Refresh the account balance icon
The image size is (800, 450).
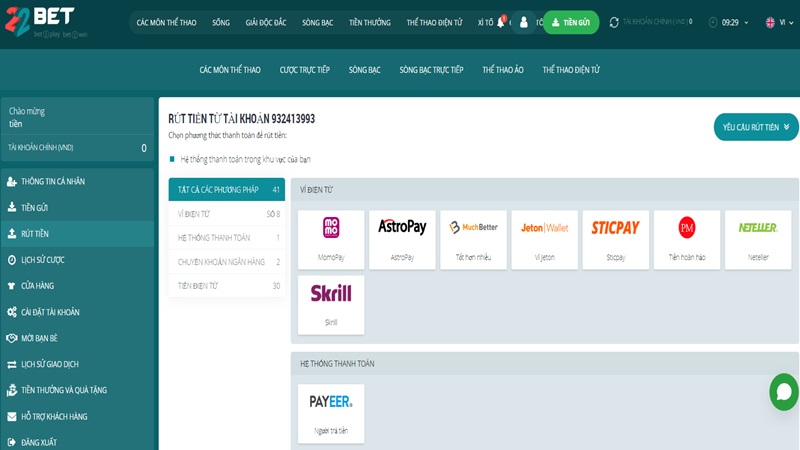614,22
